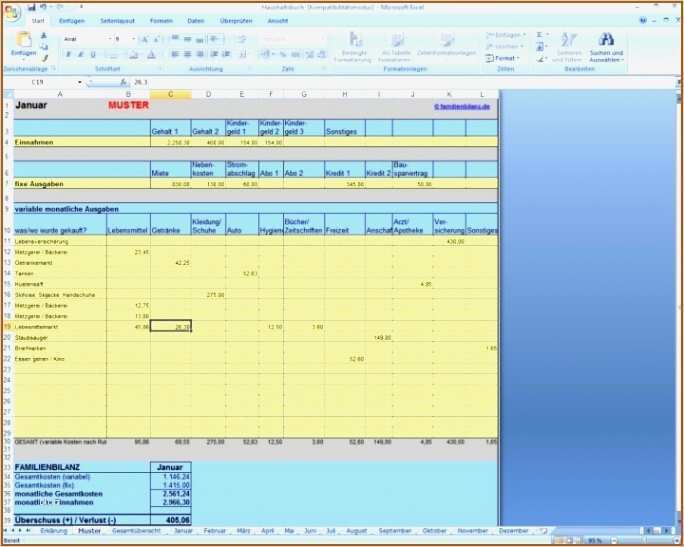Image resolution: width=684 pixels, height=547 pixels.
Task: Open the Zellen Einfügen dropdown
Action: click(x=506, y=35)
